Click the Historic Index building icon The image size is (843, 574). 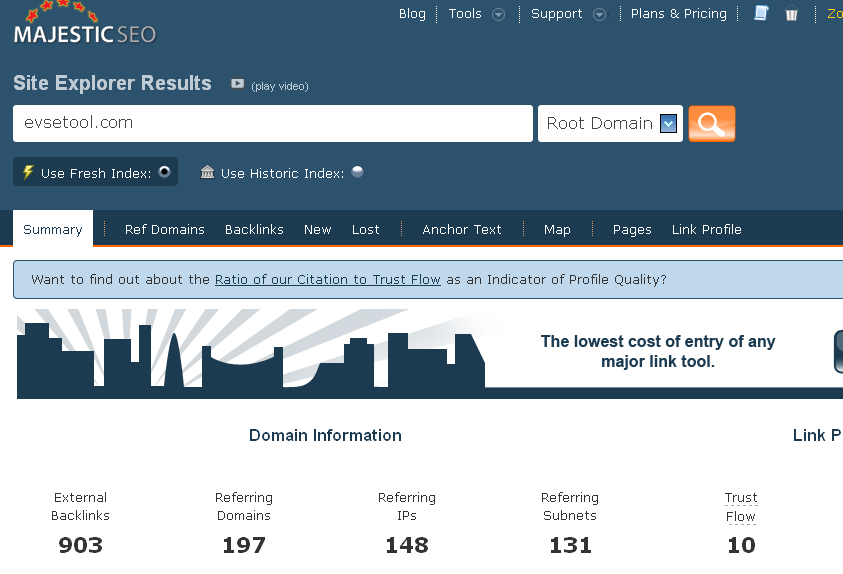point(207,172)
